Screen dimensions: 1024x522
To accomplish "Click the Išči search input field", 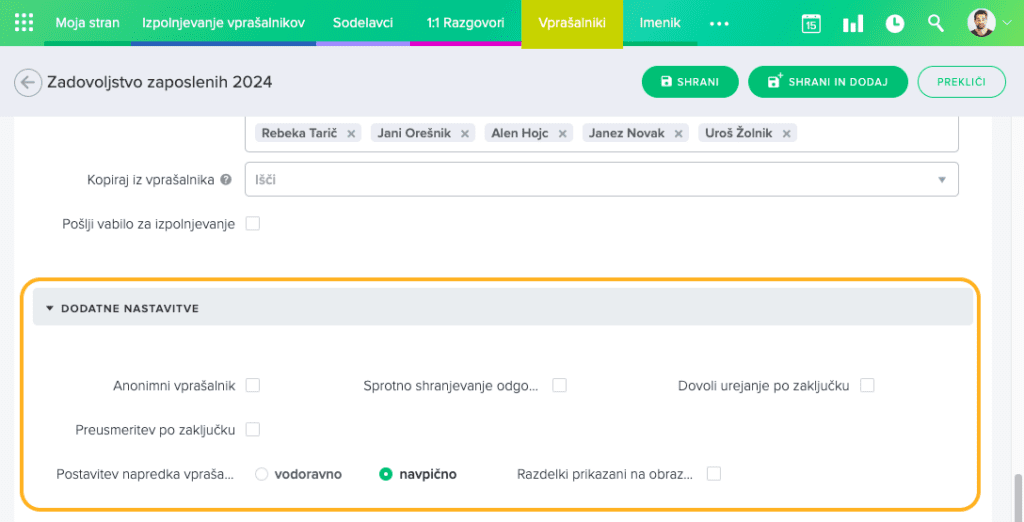I will click(x=601, y=179).
